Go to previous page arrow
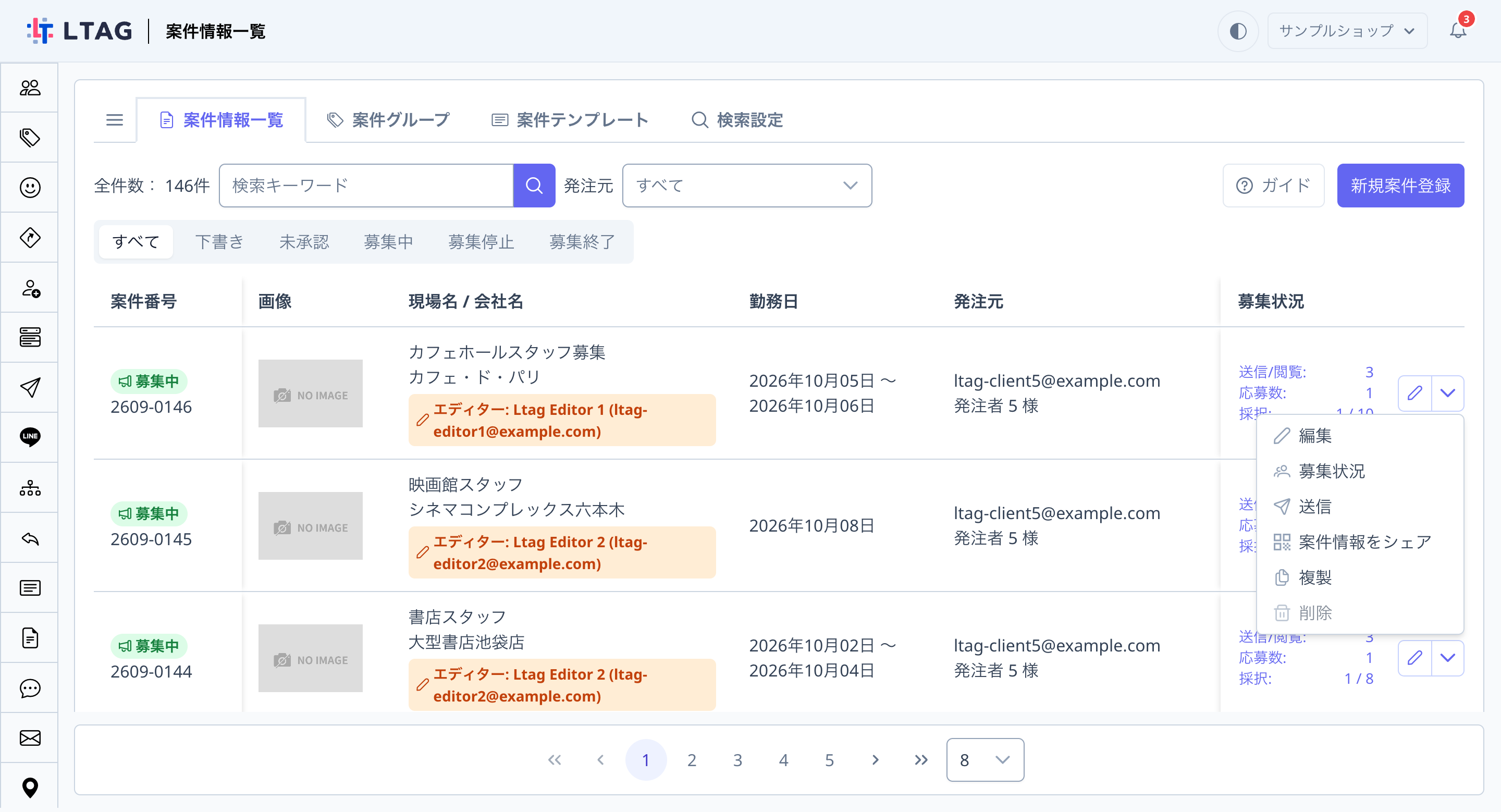1501x812 pixels. 600,759
